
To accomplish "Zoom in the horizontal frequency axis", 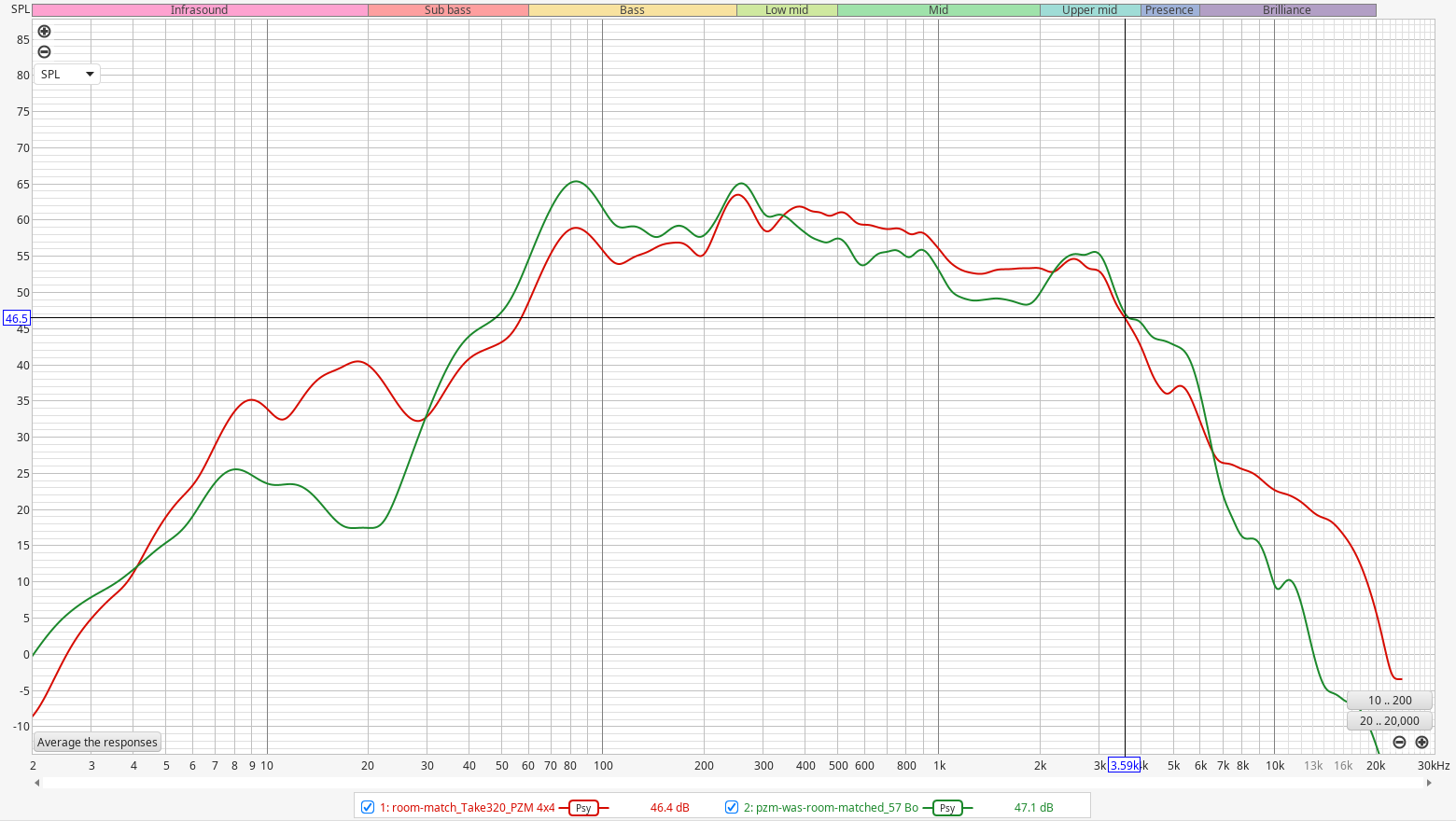I will (x=1421, y=743).
